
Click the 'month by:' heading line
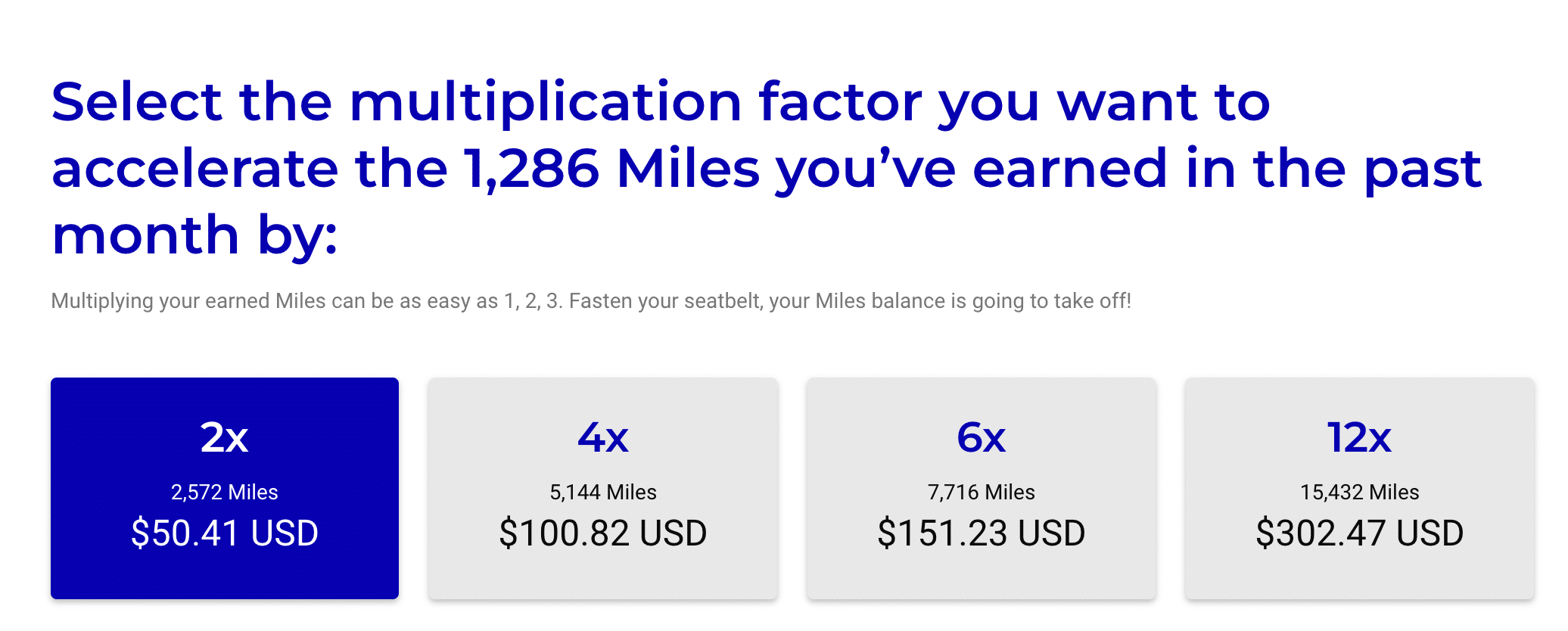(194, 235)
